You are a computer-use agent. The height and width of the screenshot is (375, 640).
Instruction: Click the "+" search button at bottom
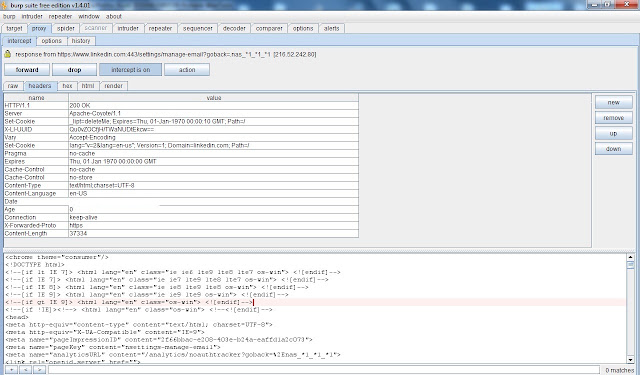(x=11, y=370)
